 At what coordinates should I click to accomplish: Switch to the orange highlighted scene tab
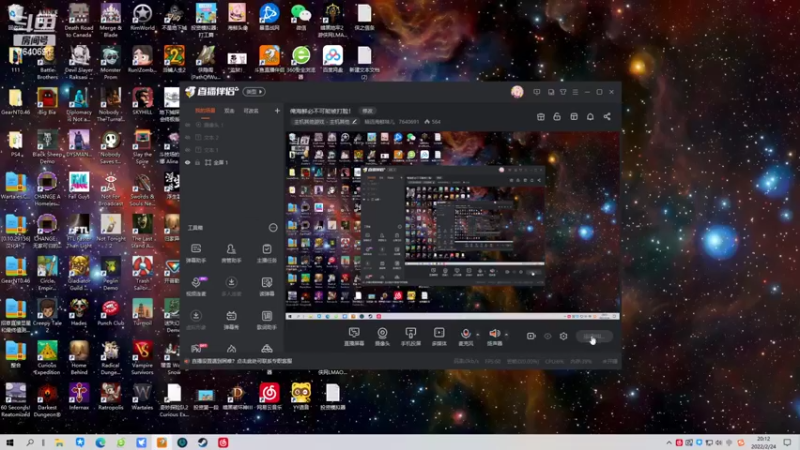click(205, 111)
